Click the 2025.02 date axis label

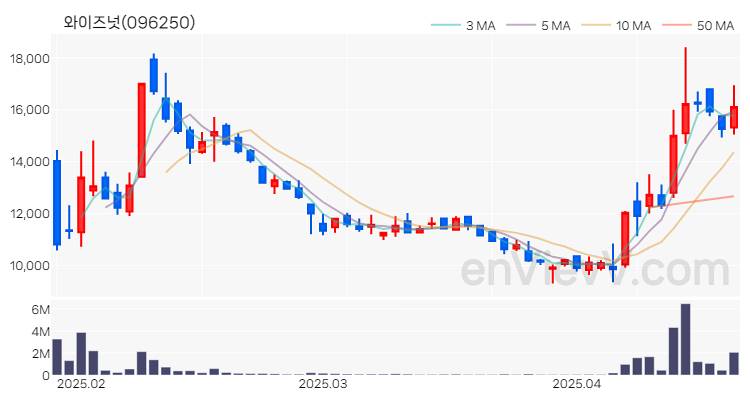(x=80, y=384)
